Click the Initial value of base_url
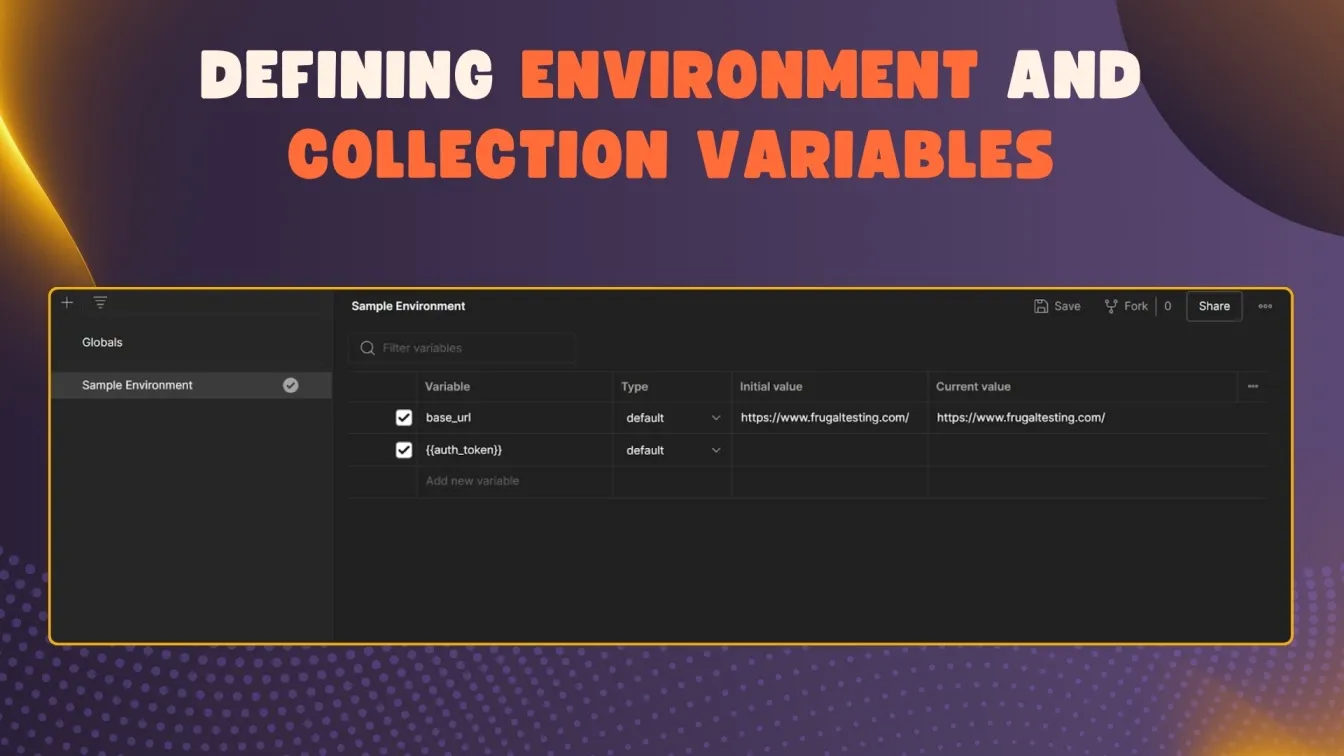The width and height of the screenshot is (1344, 756). pos(829,418)
